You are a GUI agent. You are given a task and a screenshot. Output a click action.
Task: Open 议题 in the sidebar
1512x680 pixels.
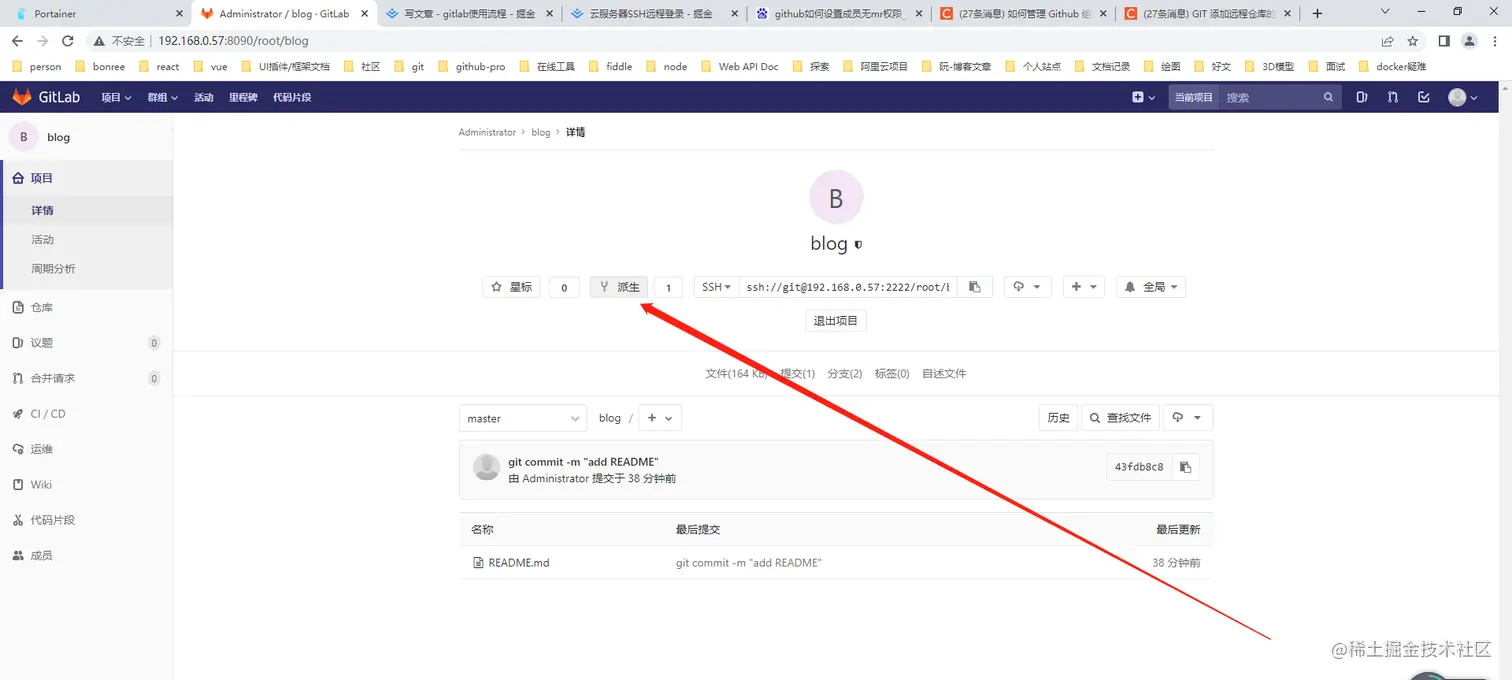click(x=86, y=343)
